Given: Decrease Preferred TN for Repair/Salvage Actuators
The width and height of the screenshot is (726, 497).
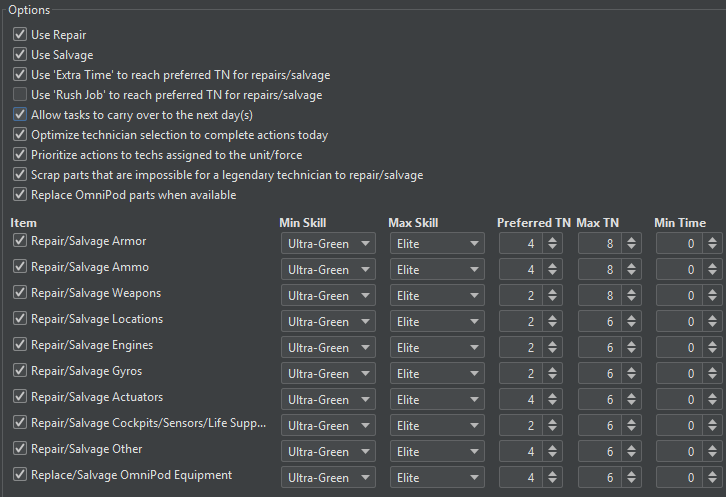Looking at the screenshot, I should click(552, 403).
